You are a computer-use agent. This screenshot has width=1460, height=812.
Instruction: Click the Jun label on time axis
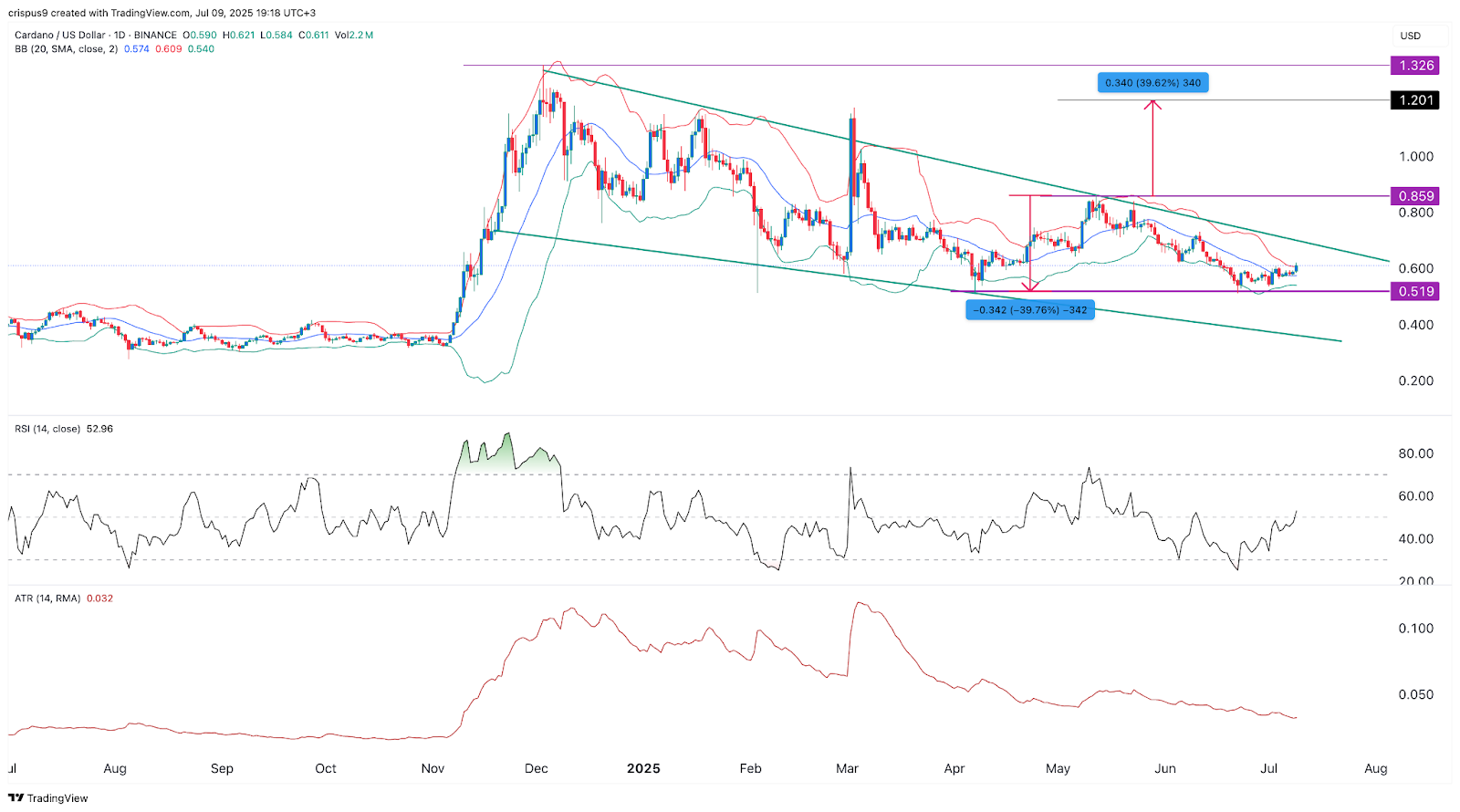point(1165,768)
